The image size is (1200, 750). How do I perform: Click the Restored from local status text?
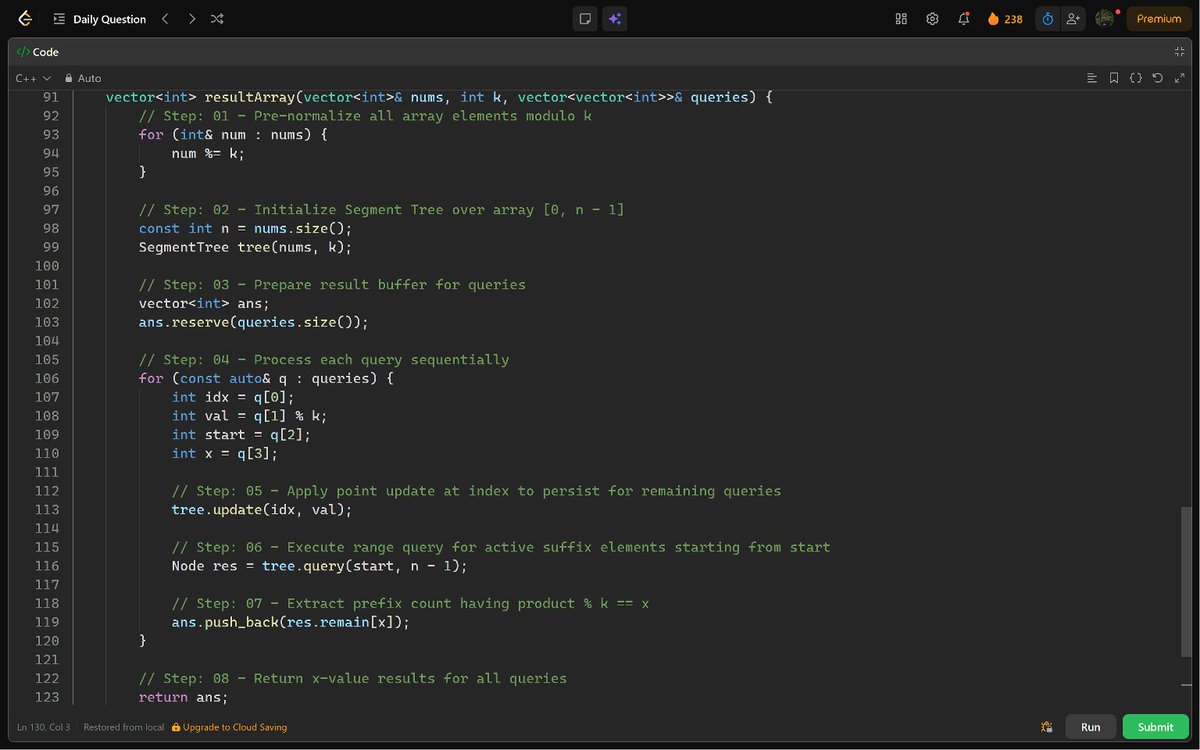point(124,727)
